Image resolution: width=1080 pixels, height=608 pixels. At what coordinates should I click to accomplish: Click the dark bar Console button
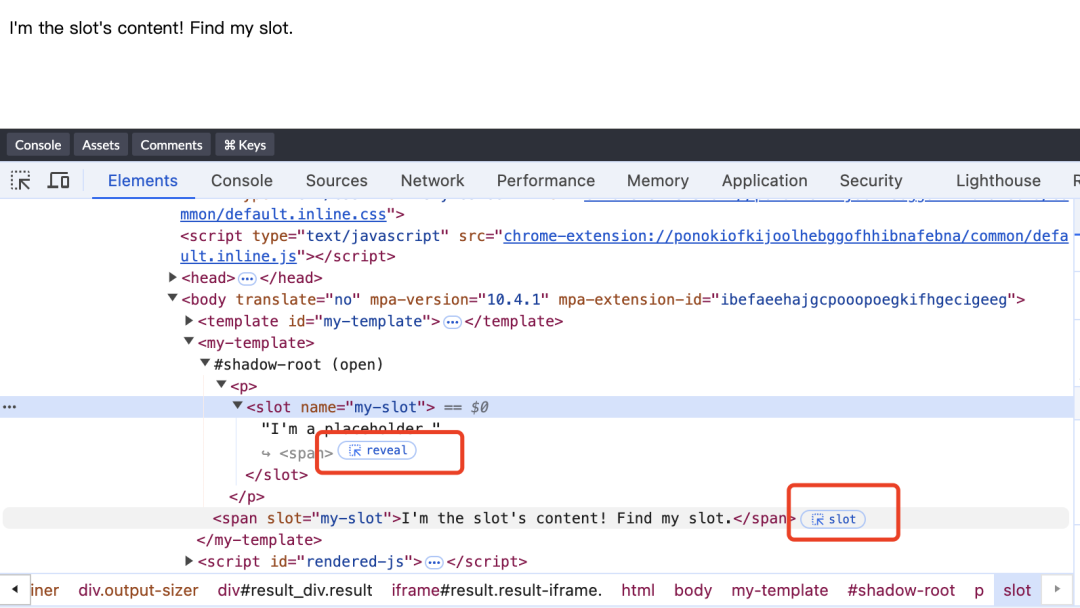tap(38, 145)
